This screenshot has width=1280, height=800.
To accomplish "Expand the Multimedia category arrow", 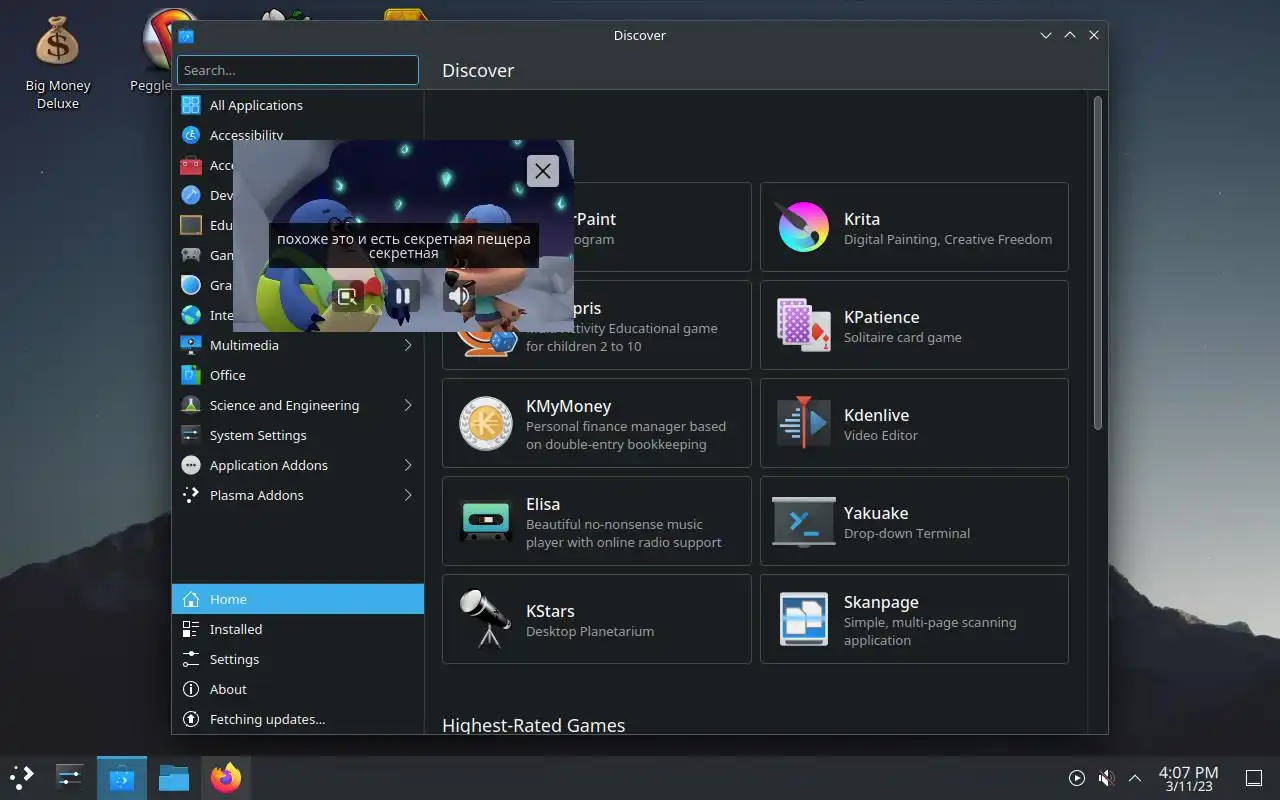I will pos(408,345).
